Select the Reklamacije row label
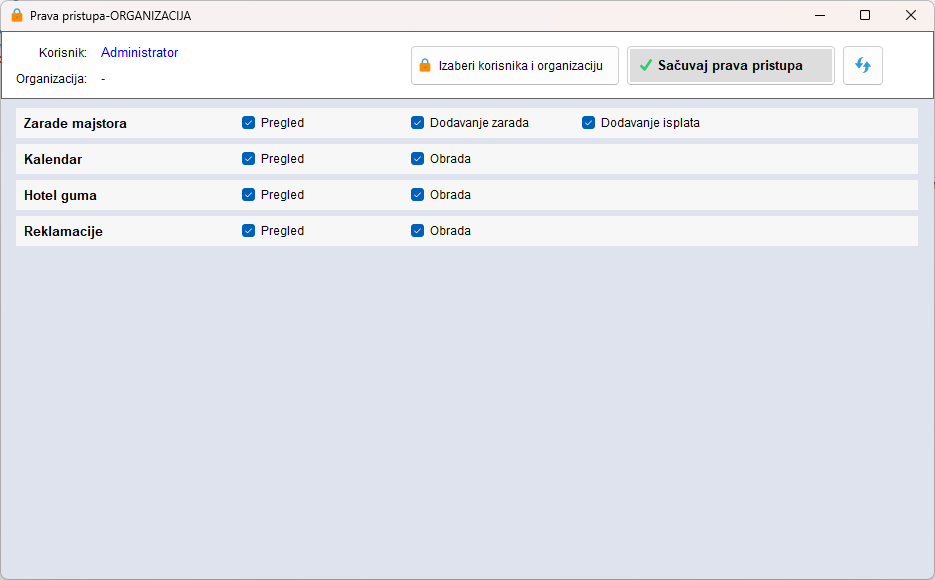 [x=63, y=231]
